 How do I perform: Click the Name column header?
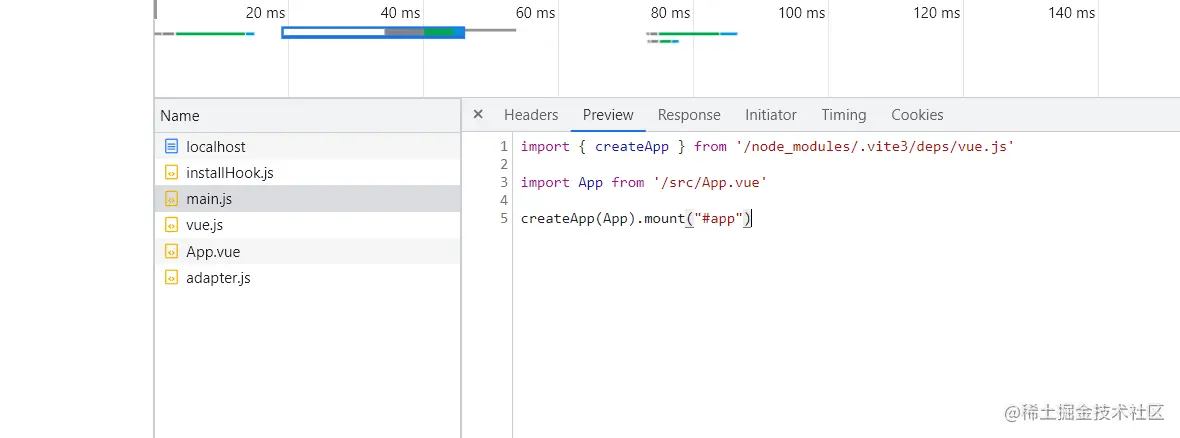tap(180, 116)
